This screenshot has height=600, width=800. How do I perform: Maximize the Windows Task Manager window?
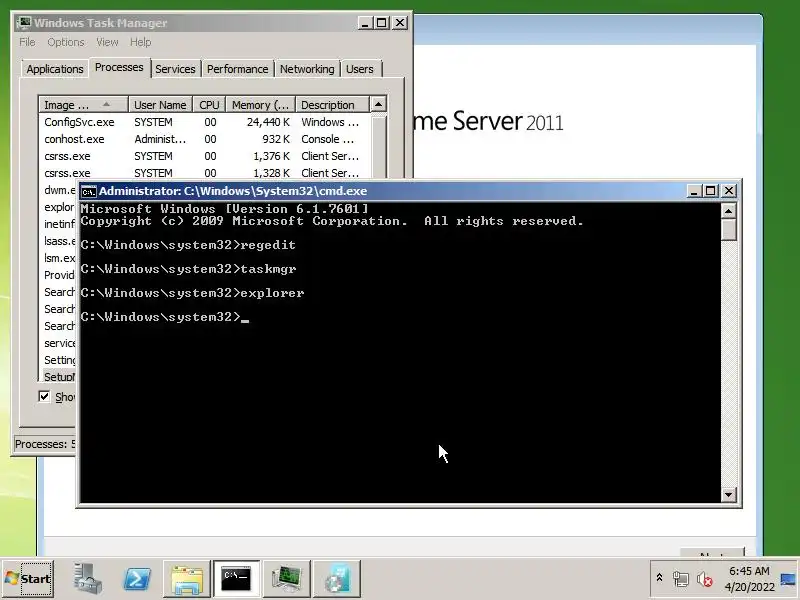pyautogui.click(x=381, y=23)
